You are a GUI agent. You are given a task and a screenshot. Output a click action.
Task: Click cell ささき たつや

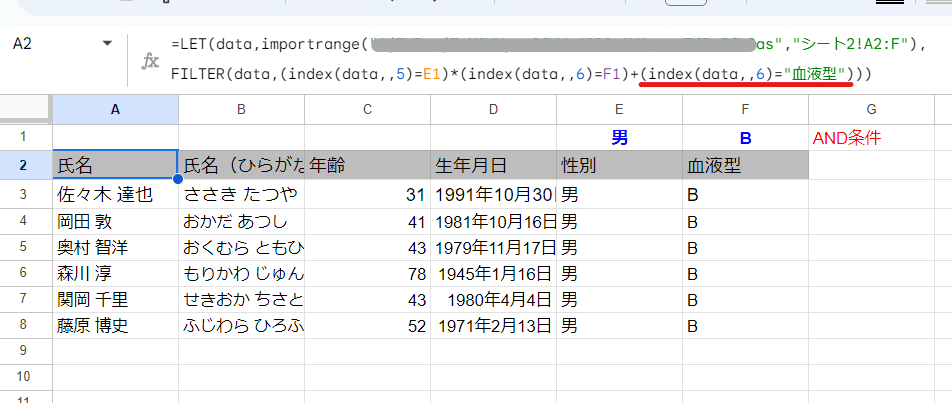241,194
